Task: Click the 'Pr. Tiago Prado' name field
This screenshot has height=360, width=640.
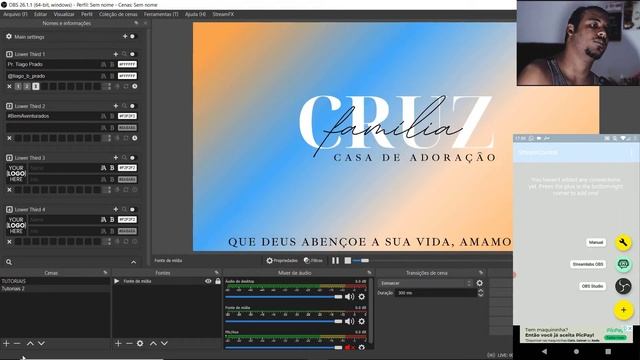Action: tap(52, 64)
